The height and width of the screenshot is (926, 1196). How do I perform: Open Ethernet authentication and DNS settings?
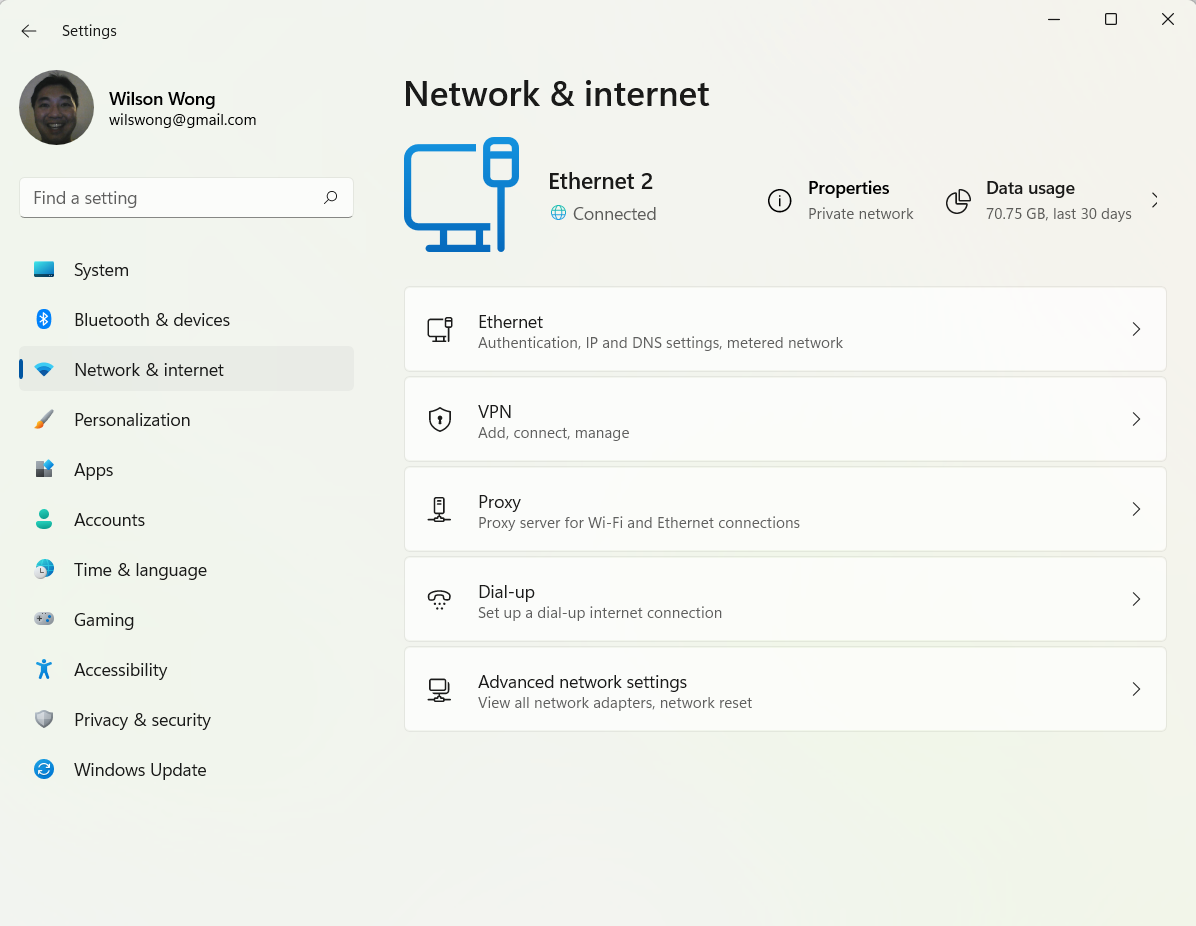pyautogui.click(x=785, y=330)
